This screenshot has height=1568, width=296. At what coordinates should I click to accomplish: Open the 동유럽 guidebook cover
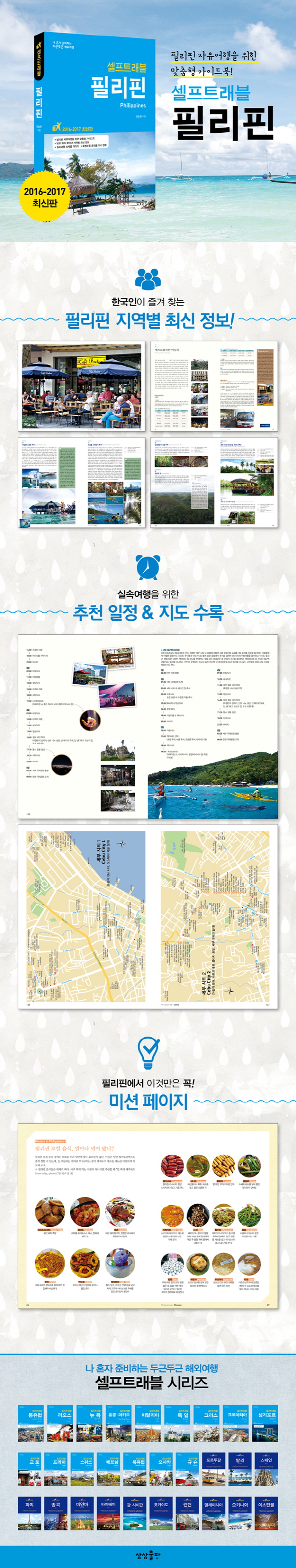pos(30,1424)
